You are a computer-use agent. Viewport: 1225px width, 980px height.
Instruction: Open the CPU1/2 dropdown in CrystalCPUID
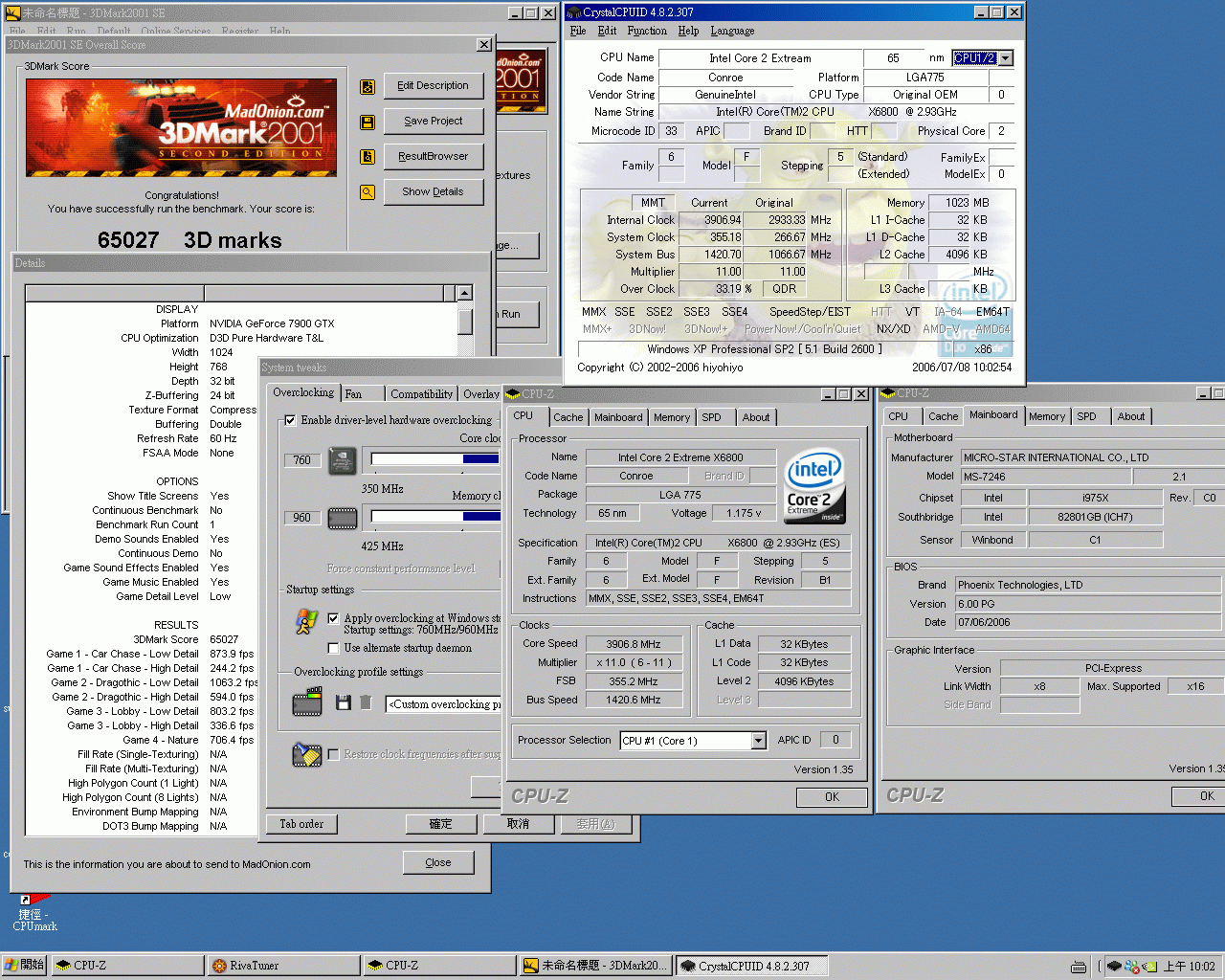pyautogui.click(x=1005, y=58)
